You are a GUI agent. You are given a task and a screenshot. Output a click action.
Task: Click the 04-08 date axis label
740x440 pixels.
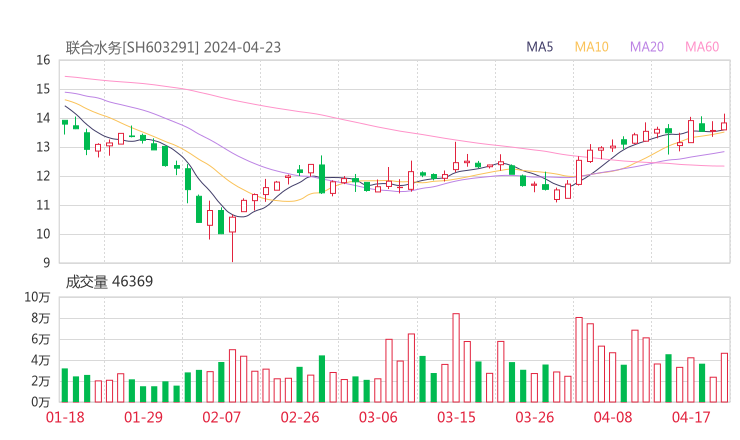tap(613, 417)
